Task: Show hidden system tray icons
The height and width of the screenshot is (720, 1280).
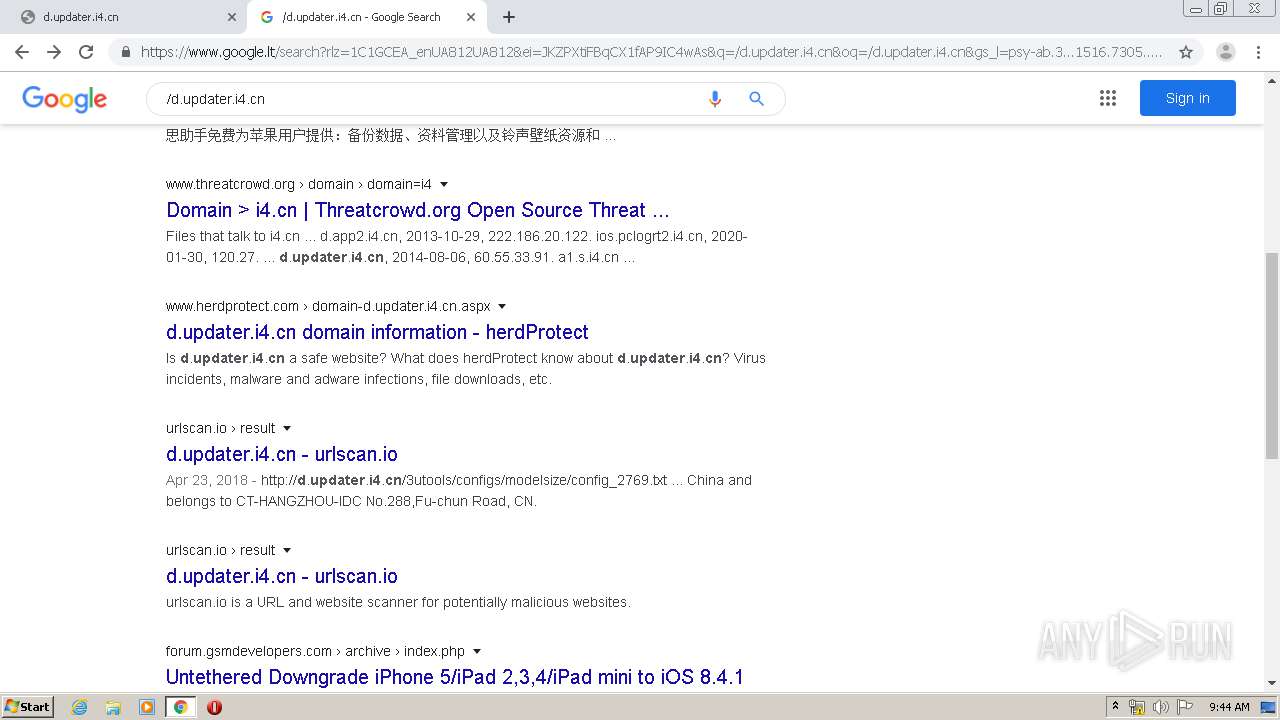Action: (x=1116, y=707)
